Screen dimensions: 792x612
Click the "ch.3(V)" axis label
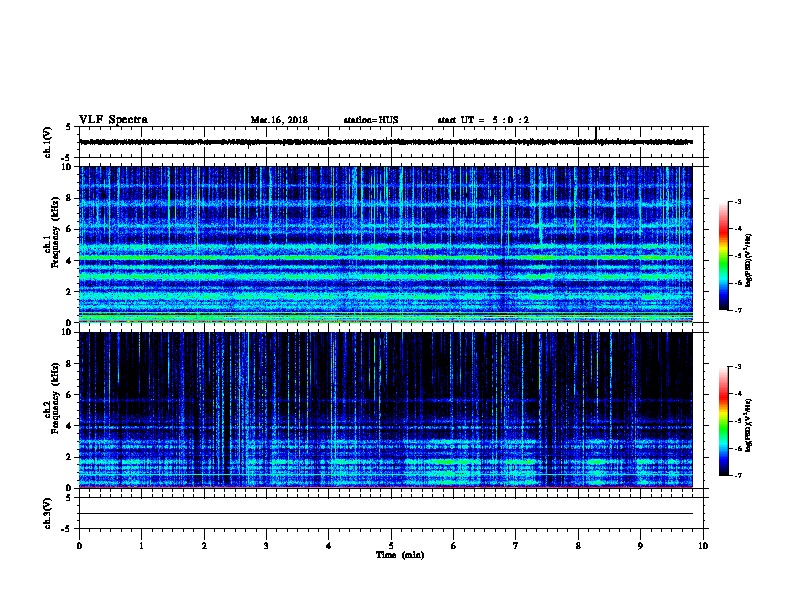[48, 513]
